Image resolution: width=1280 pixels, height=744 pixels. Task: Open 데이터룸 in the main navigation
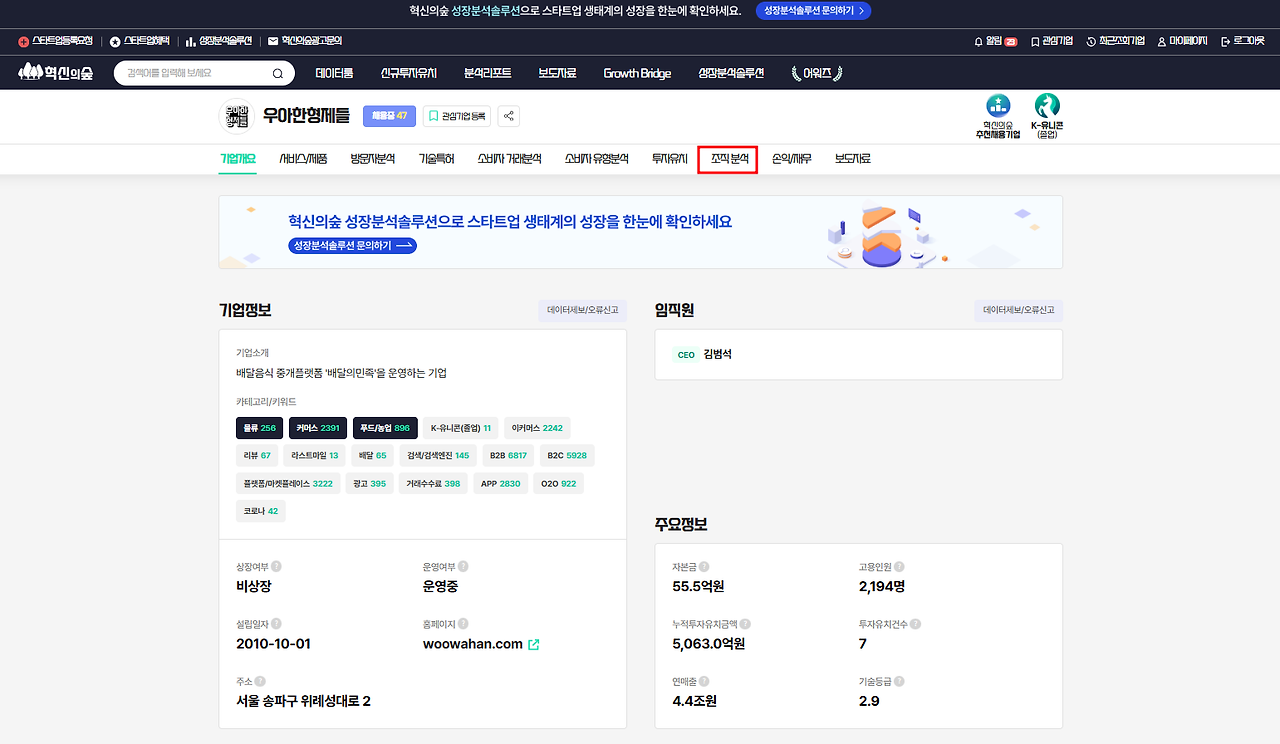[334, 73]
